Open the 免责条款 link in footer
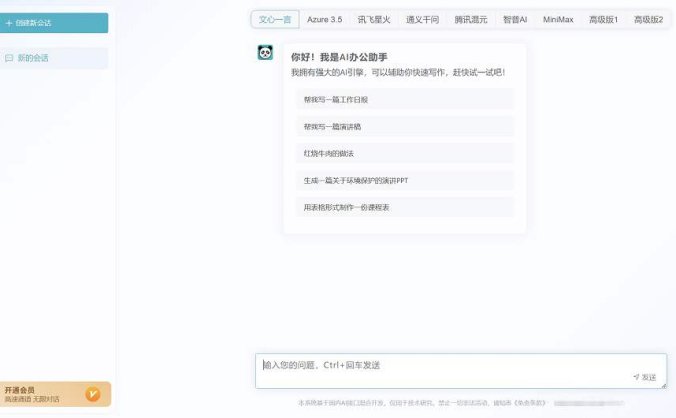The image size is (676, 418). click(x=529, y=403)
